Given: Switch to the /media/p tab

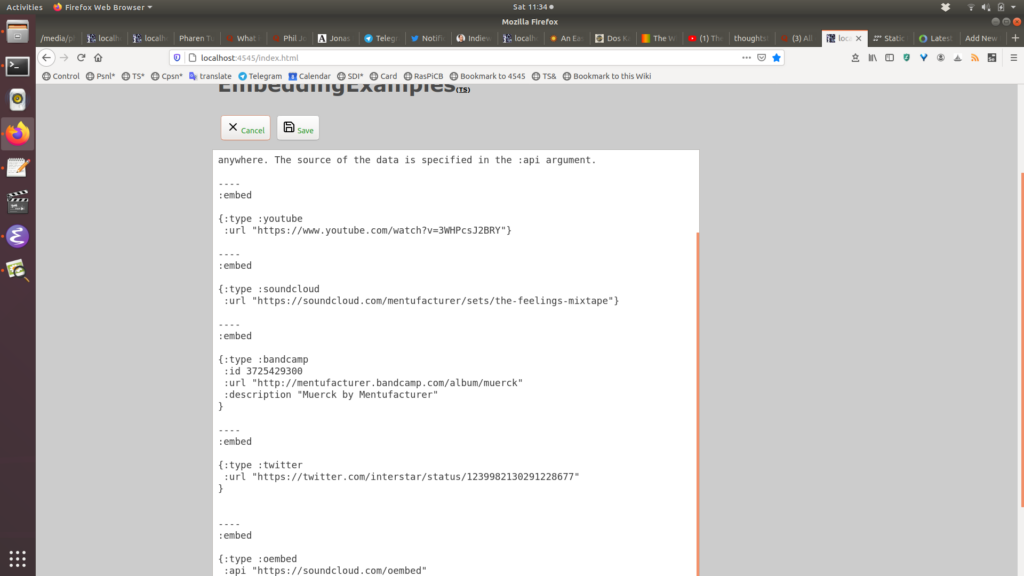Looking at the screenshot, I should point(57,38).
